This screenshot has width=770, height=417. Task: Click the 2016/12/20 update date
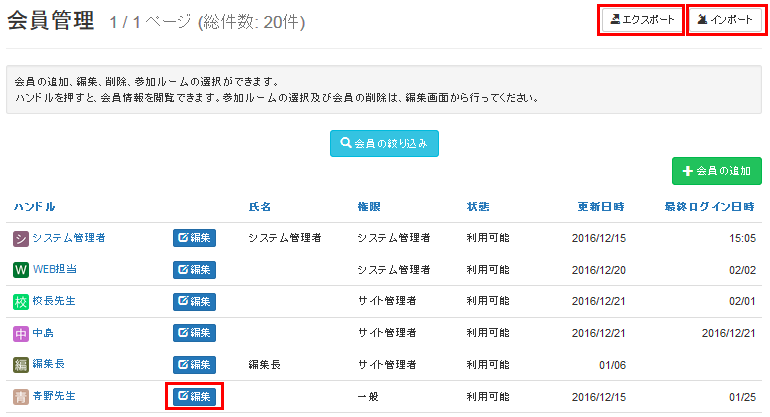[x=599, y=270]
